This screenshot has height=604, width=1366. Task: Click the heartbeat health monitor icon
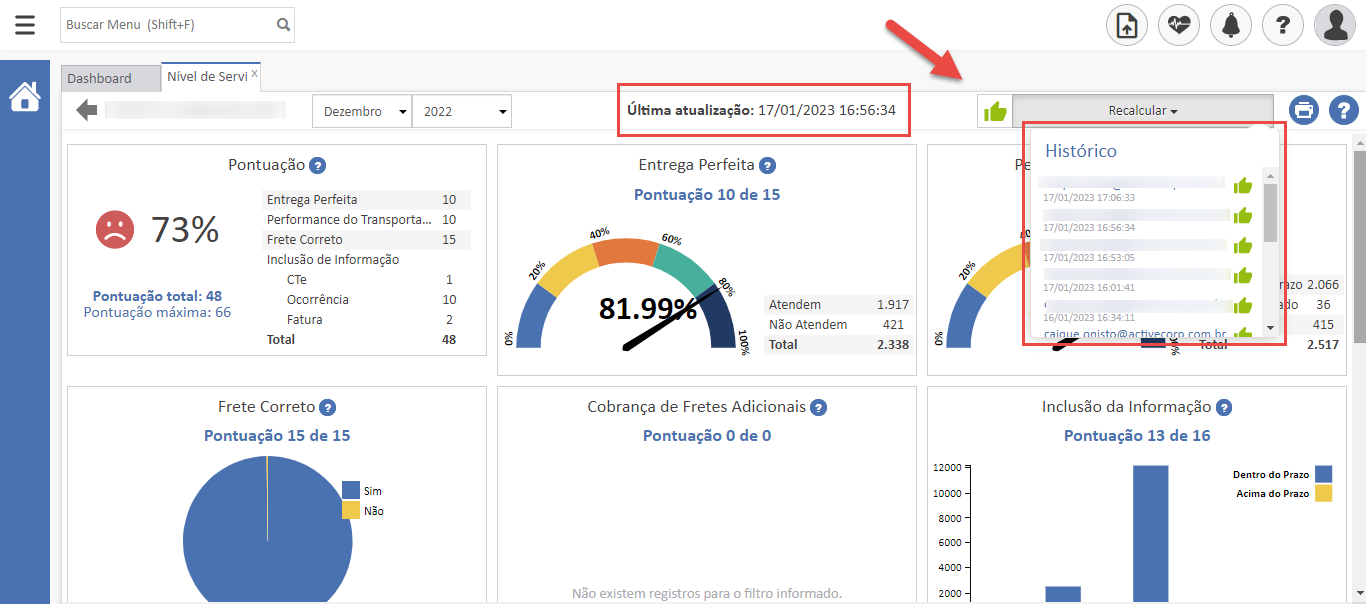(1179, 25)
